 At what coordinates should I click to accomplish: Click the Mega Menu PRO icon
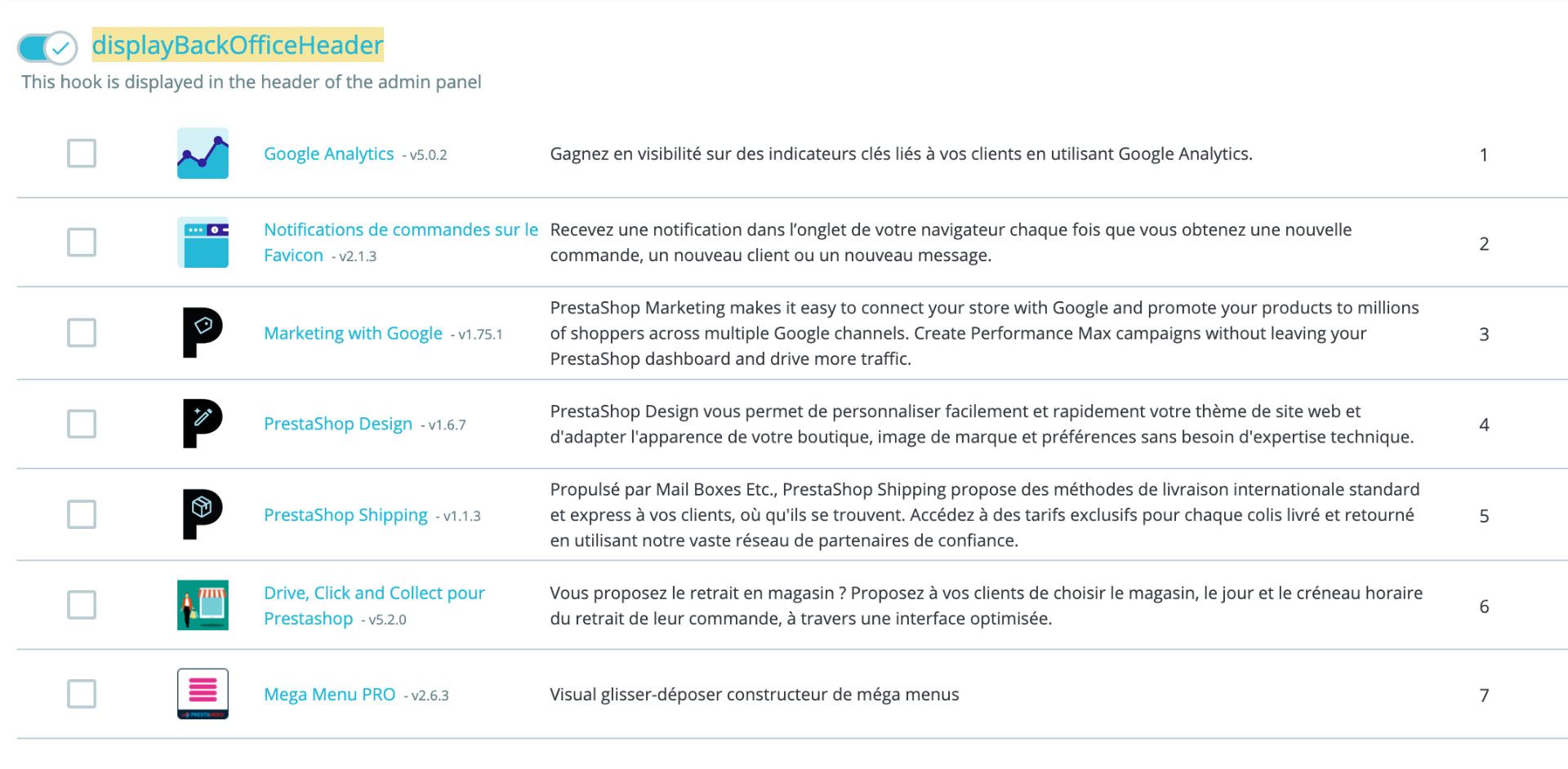203,694
